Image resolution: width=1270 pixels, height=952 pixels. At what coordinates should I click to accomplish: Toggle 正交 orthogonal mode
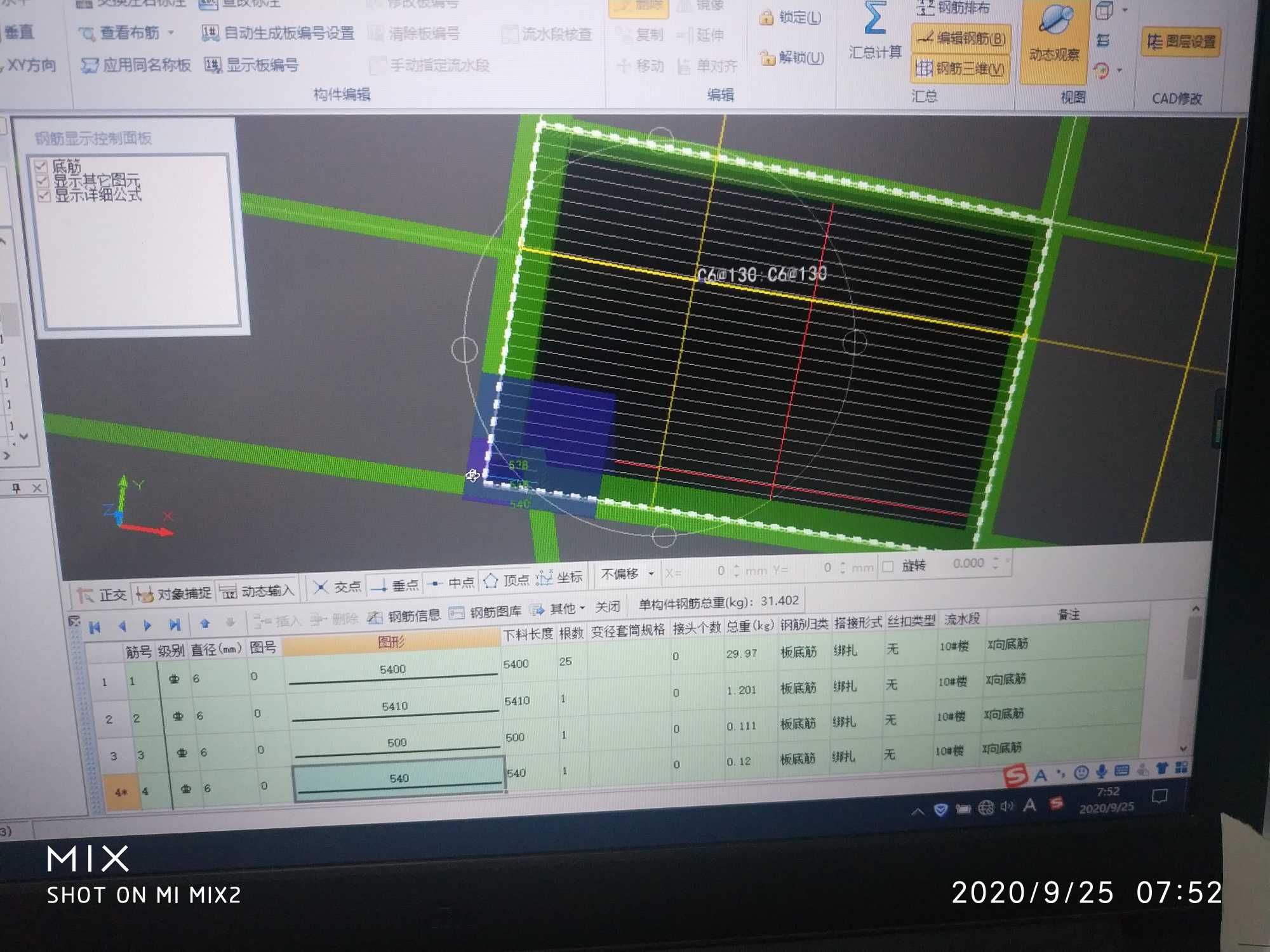(x=102, y=595)
